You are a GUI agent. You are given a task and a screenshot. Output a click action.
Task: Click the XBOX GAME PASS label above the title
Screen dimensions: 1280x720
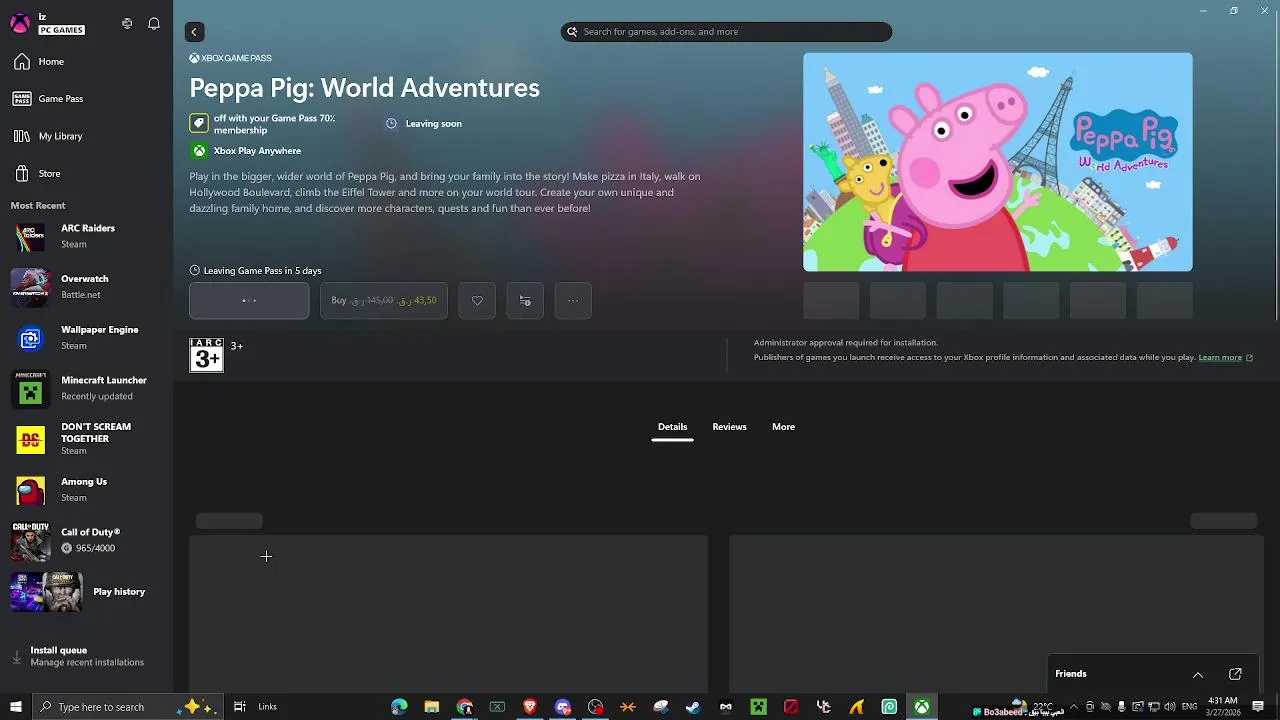point(231,58)
